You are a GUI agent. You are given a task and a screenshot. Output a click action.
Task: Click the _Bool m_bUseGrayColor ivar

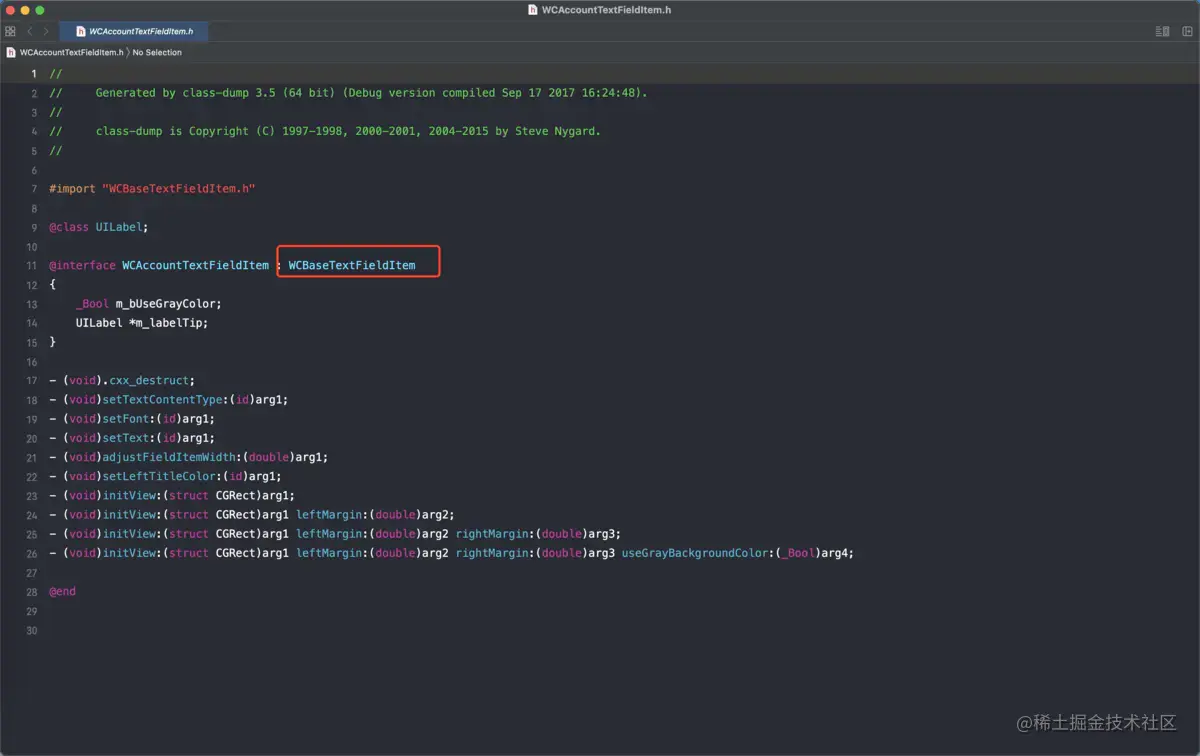coord(148,304)
